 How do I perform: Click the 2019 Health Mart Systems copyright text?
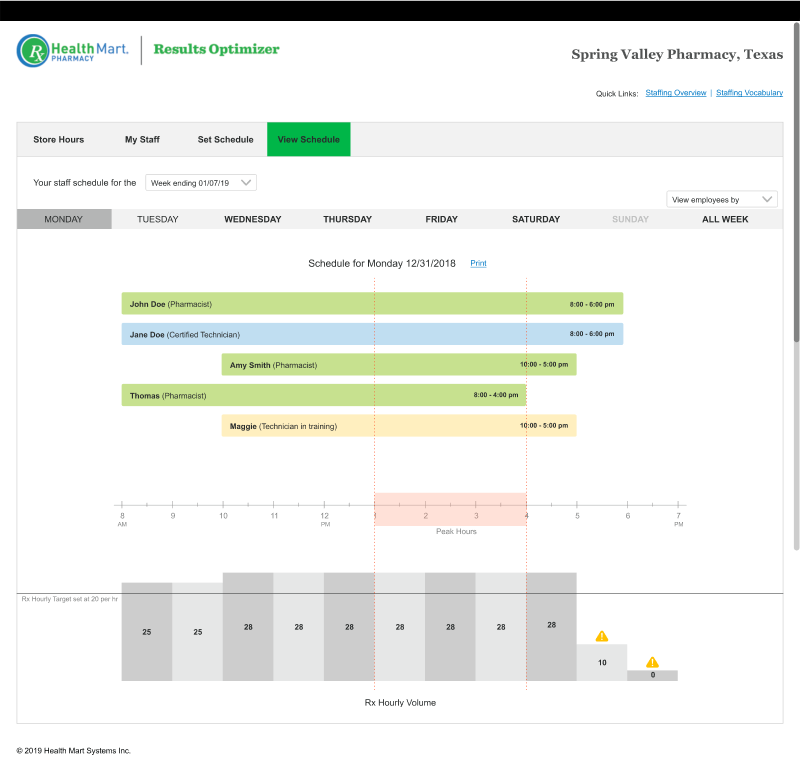[x=73, y=751]
